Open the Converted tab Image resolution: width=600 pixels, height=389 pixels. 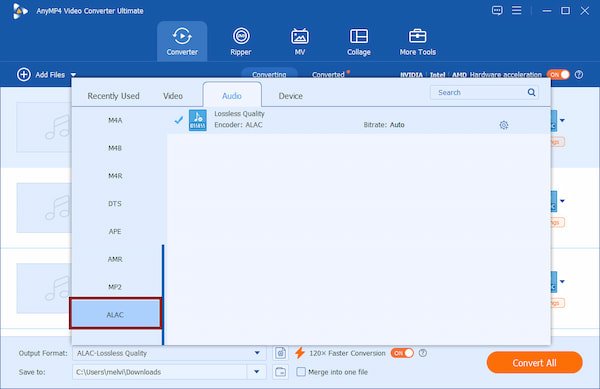click(x=328, y=75)
